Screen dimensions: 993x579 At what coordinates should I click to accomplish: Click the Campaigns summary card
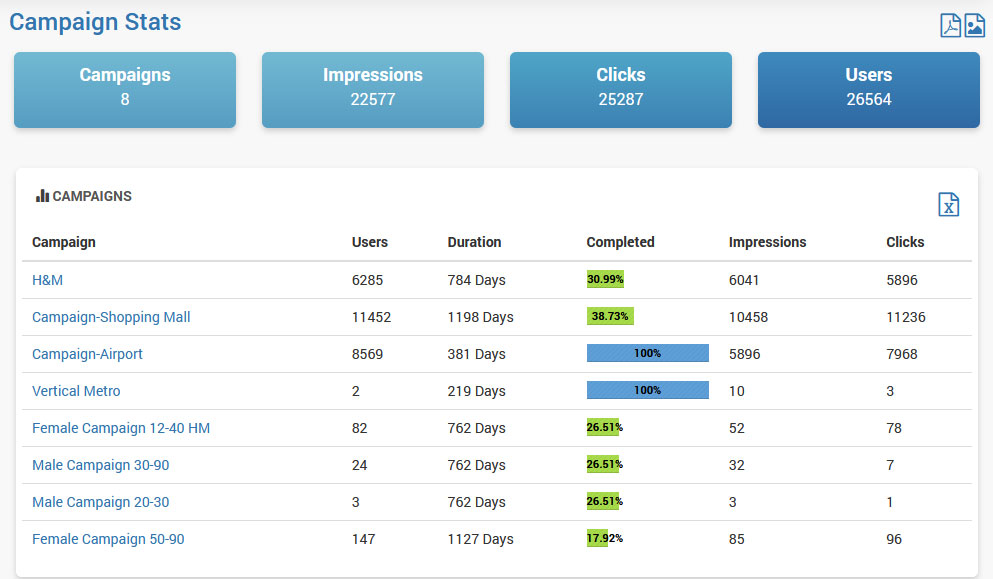tap(125, 90)
